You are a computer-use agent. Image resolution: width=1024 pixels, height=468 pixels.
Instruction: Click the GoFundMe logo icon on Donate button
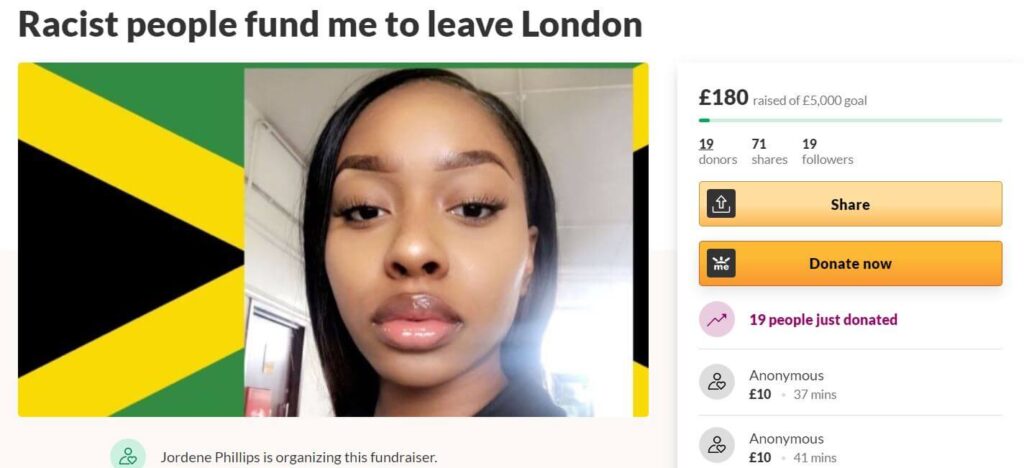pyautogui.click(x=721, y=263)
